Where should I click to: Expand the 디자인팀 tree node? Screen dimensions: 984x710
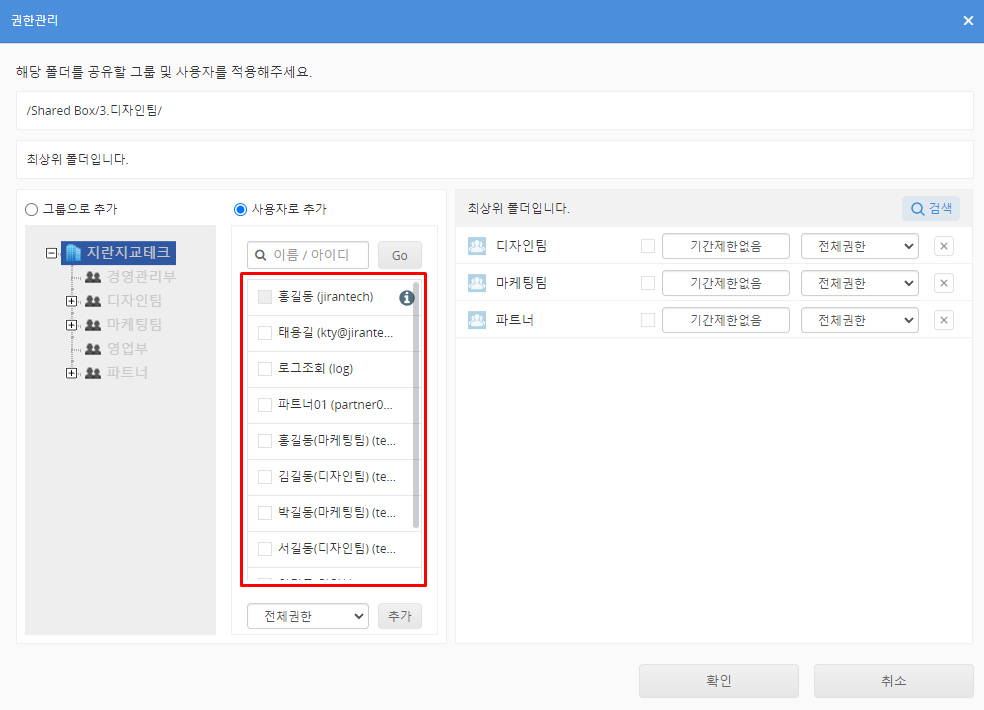click(x=71, y=301)
